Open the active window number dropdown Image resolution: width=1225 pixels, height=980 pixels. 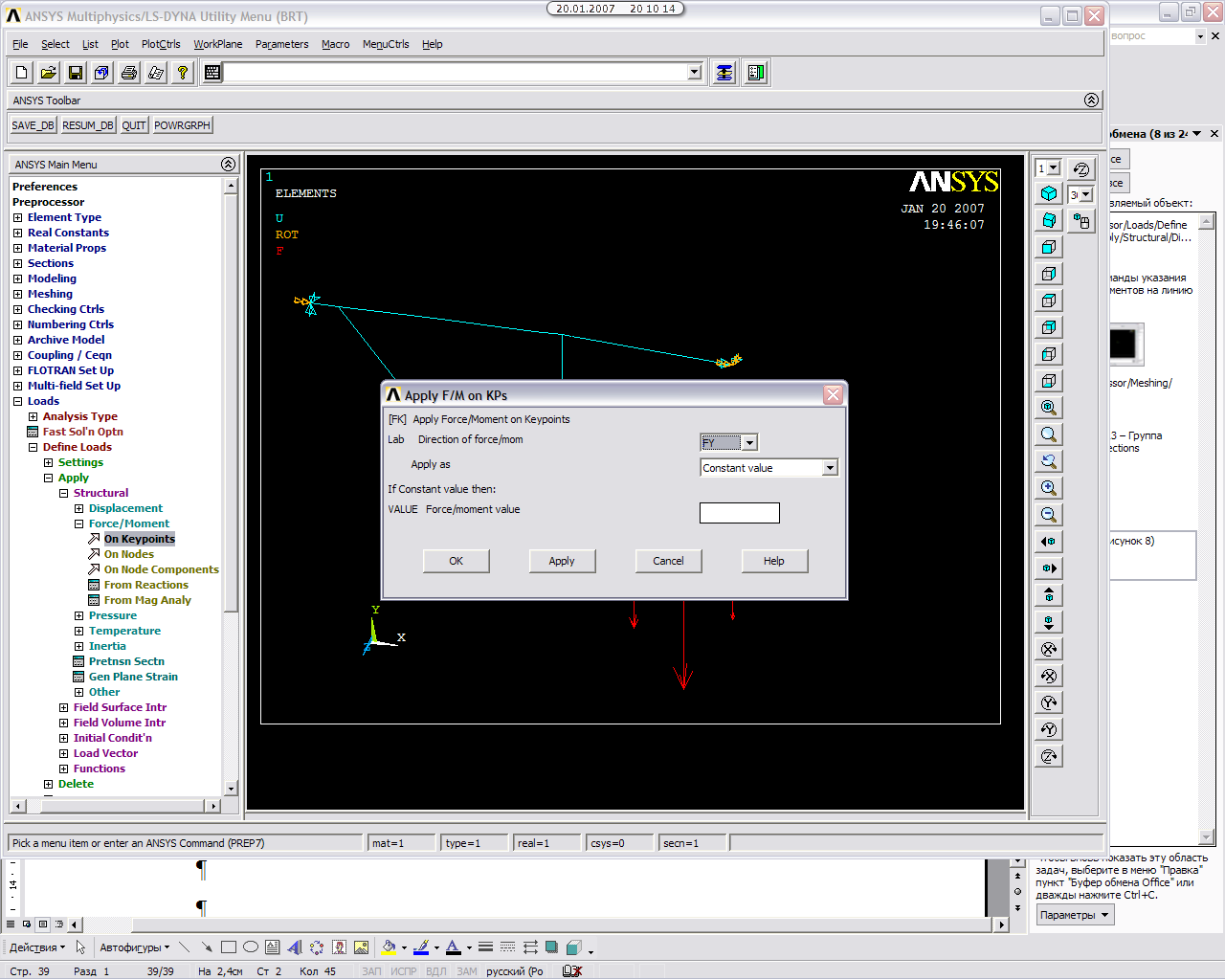[x=1054, y=168]
